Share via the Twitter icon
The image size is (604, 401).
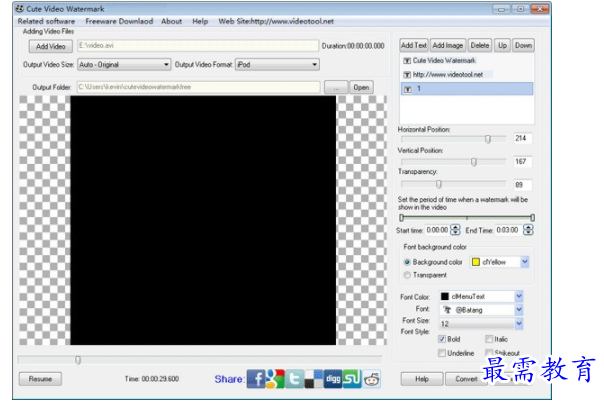[x=294, y=379]
